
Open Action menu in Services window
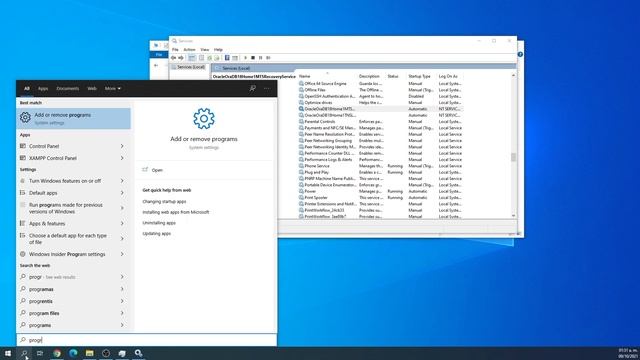(x=189, y=49)
